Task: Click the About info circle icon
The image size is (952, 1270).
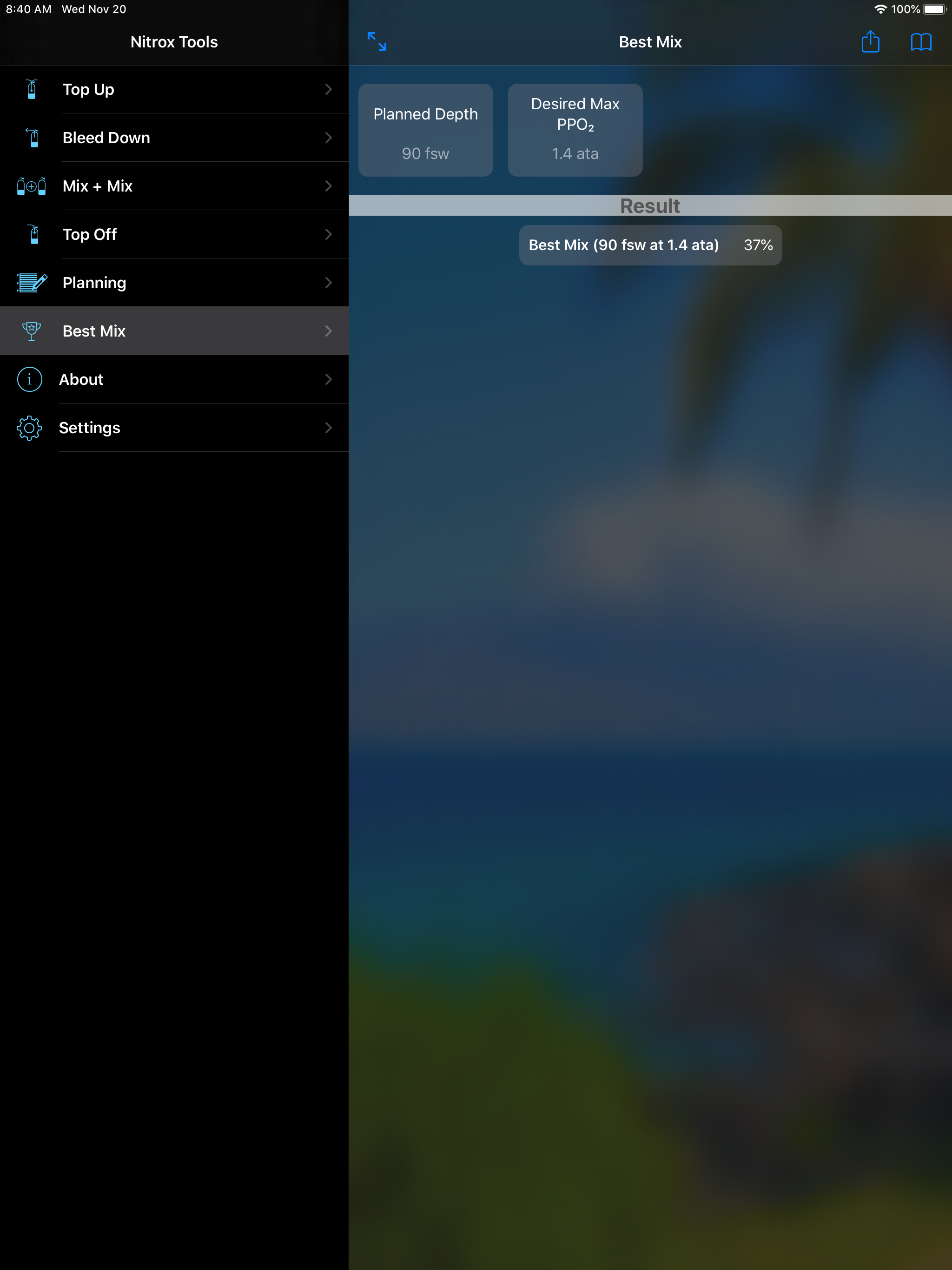Action: point(30,379)
